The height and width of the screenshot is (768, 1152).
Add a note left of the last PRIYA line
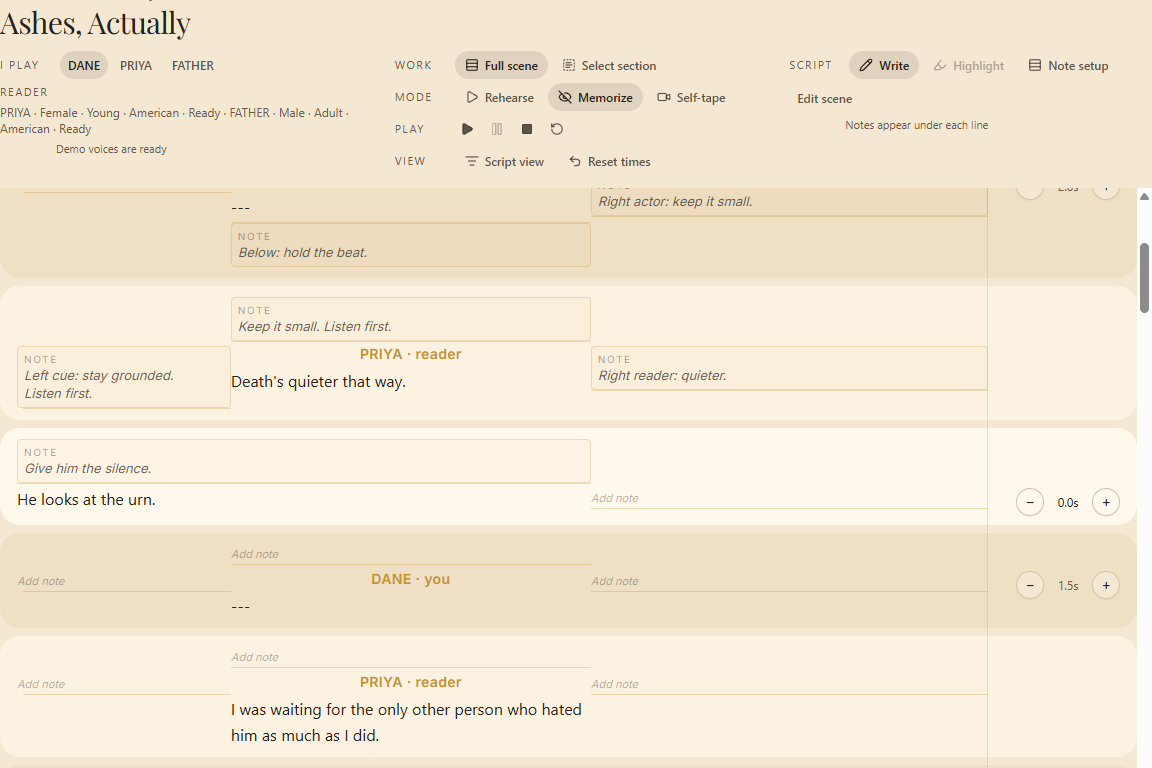124,684
